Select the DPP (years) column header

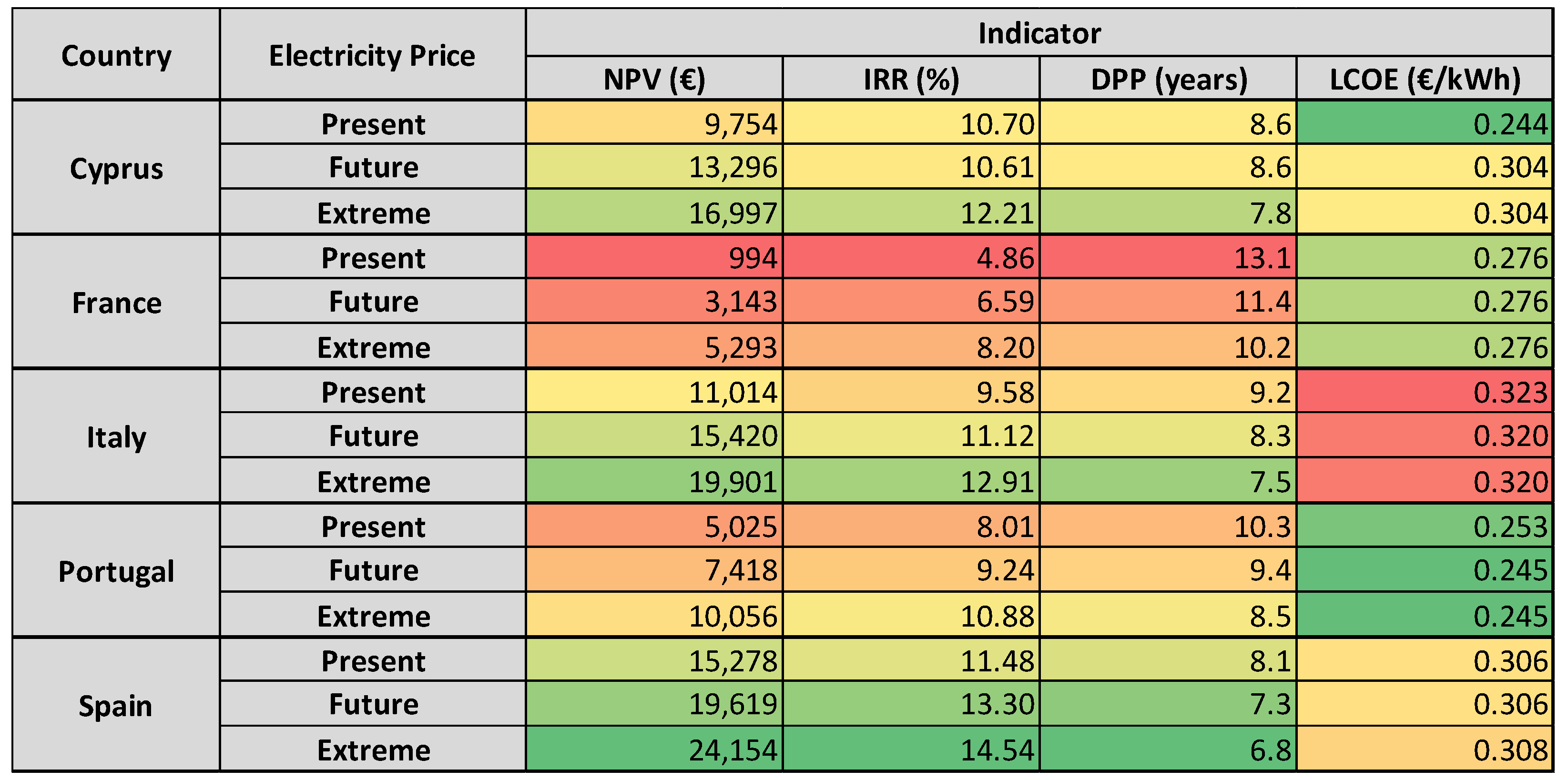point(1168,79)
